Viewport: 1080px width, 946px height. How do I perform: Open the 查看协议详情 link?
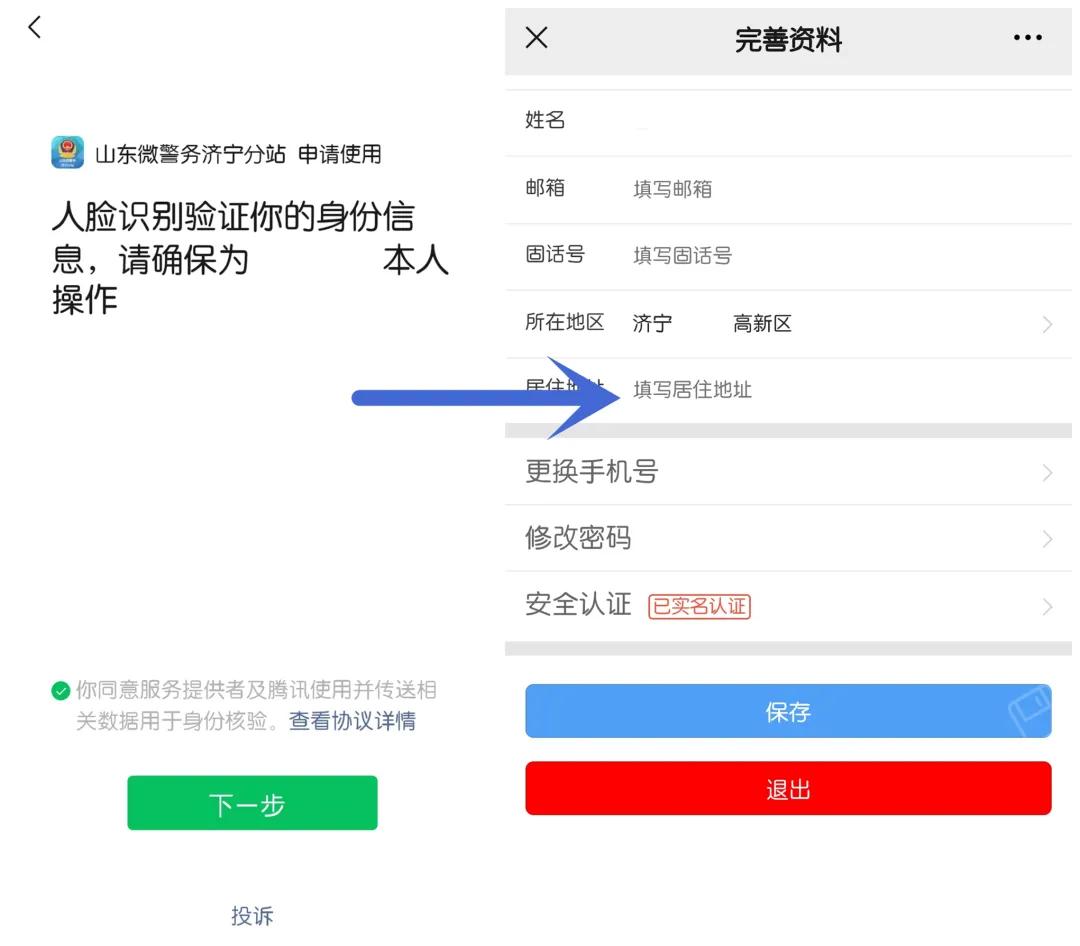click(352, 721)
